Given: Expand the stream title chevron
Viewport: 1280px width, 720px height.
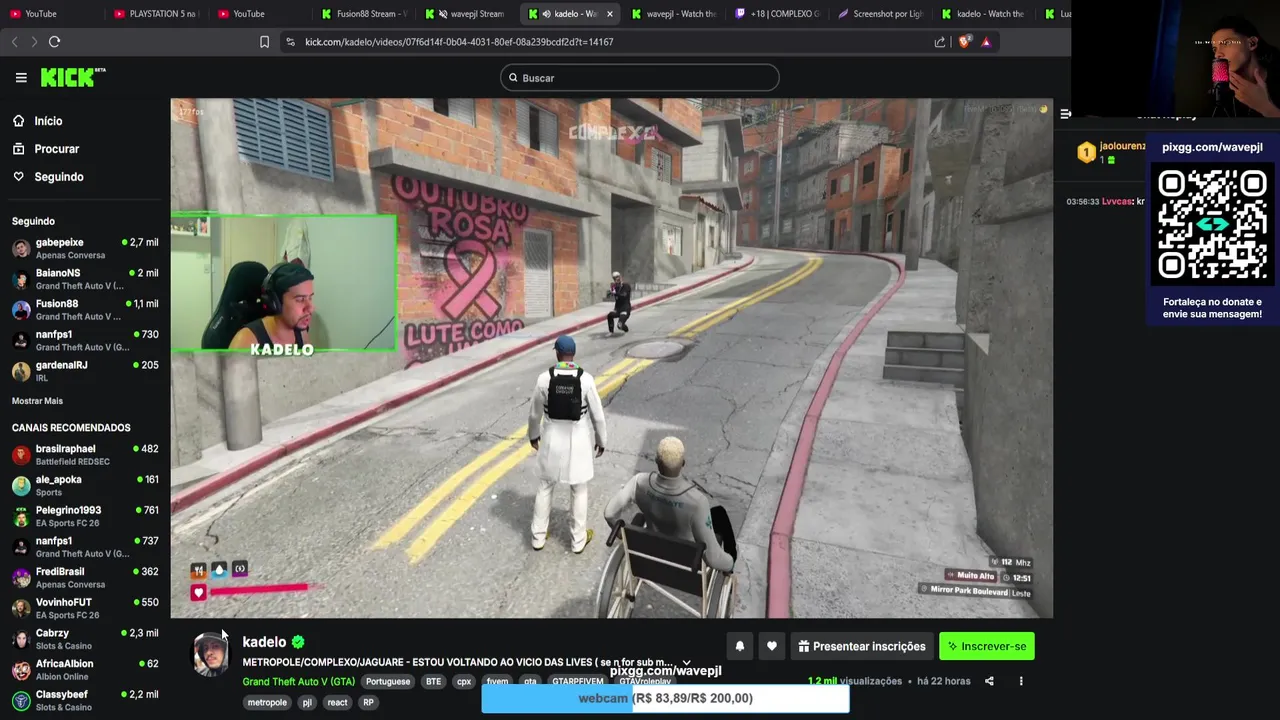Looking at the screenshot, I should pos(686,662).
